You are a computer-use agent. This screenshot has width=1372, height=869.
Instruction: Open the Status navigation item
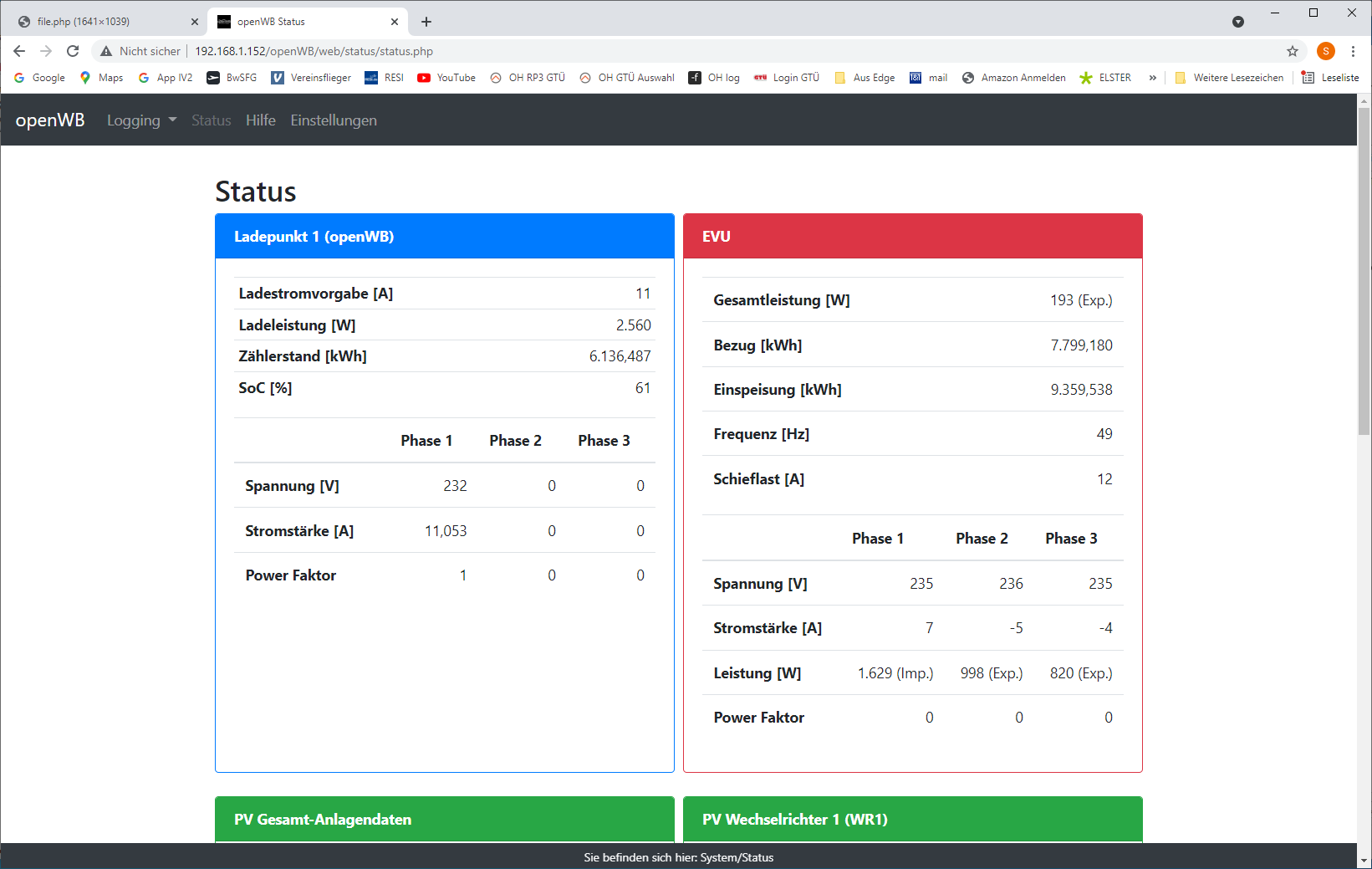(212, 120)
